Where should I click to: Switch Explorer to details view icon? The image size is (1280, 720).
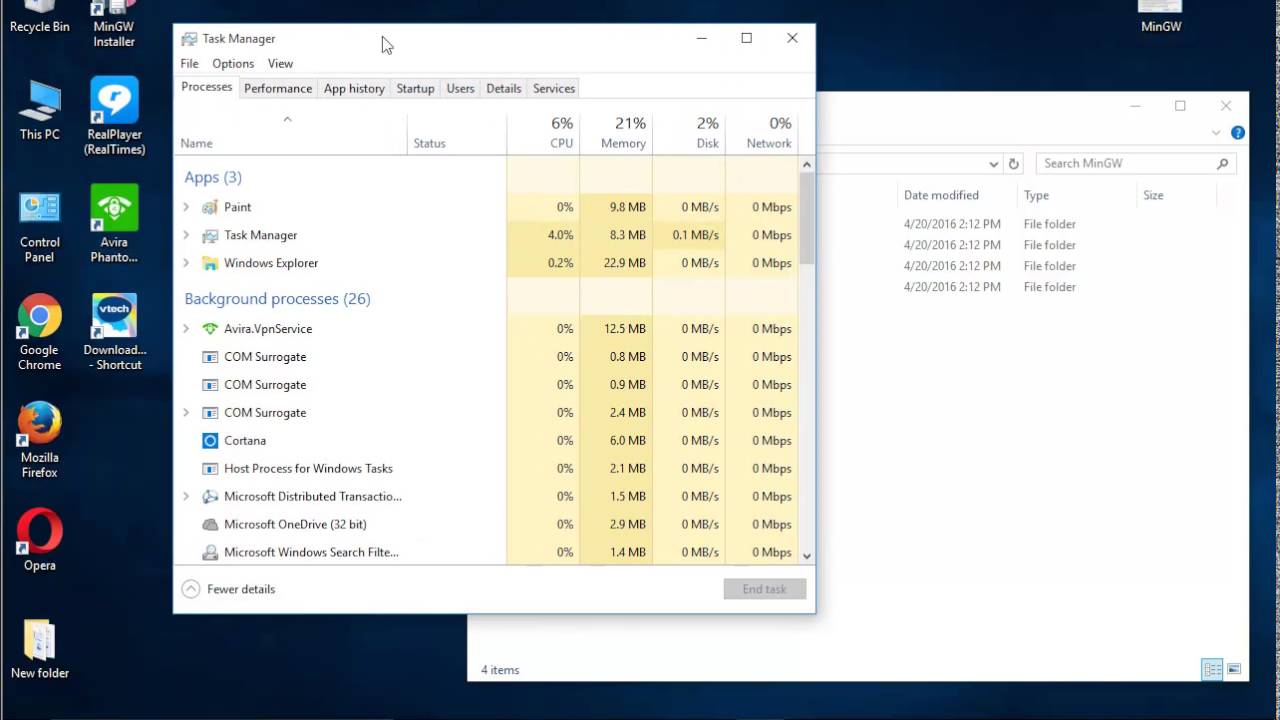(1212, 669)
